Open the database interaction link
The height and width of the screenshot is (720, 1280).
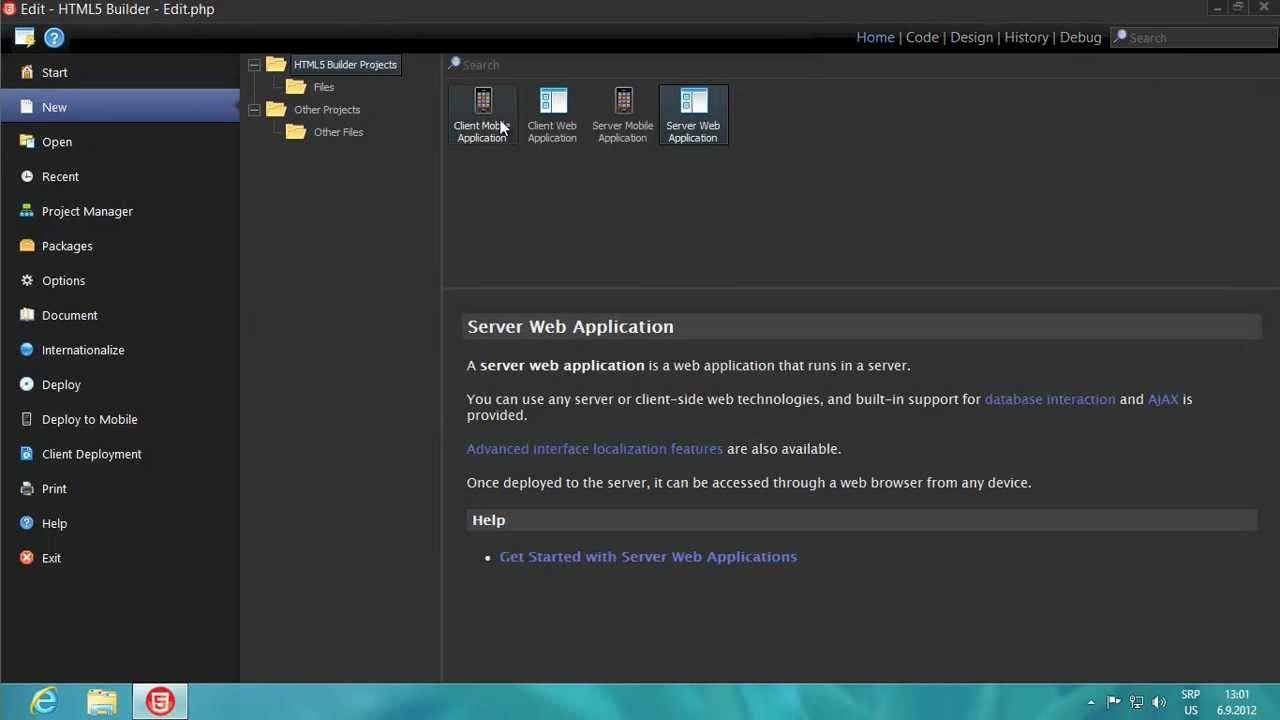pyautogui.click(x=1050, y=399)
